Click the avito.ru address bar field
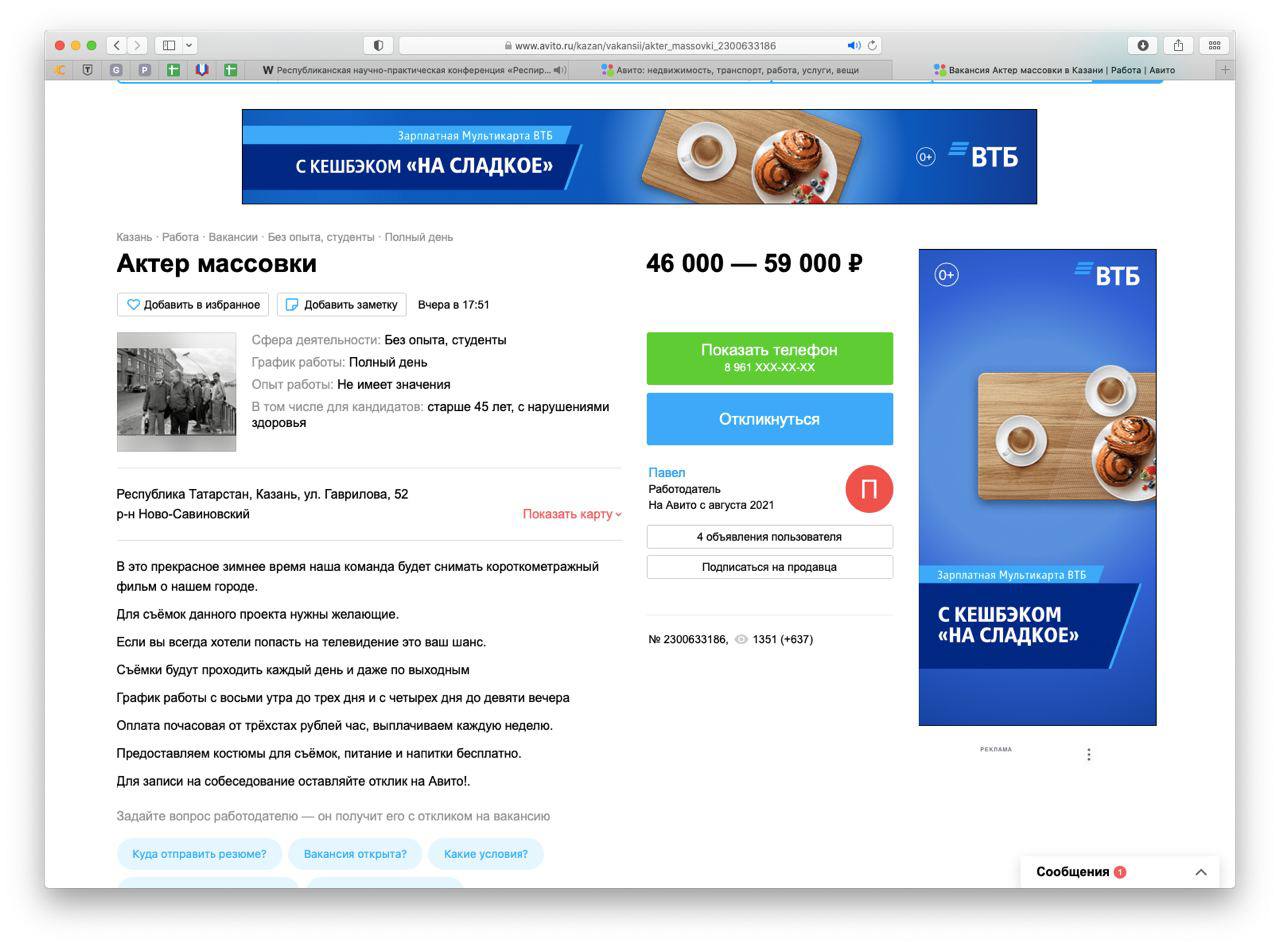 coord(640,45)
